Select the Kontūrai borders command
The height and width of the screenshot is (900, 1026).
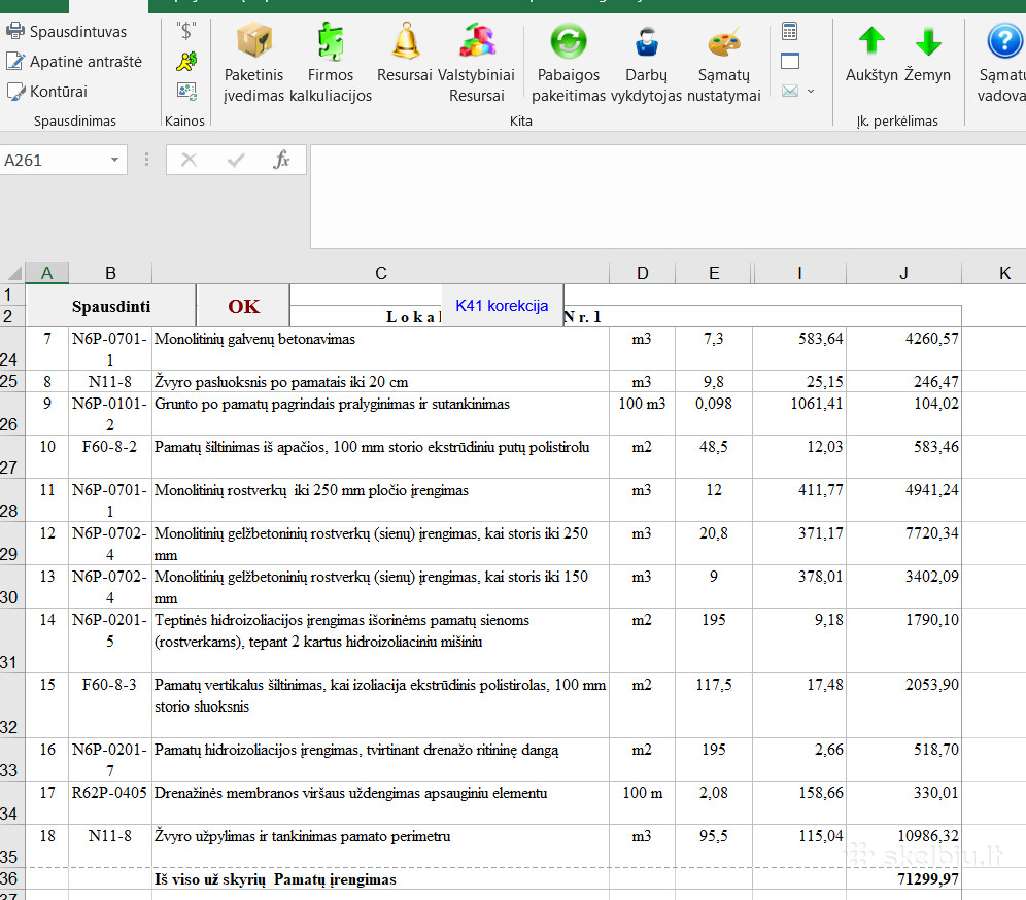[47, 91]
